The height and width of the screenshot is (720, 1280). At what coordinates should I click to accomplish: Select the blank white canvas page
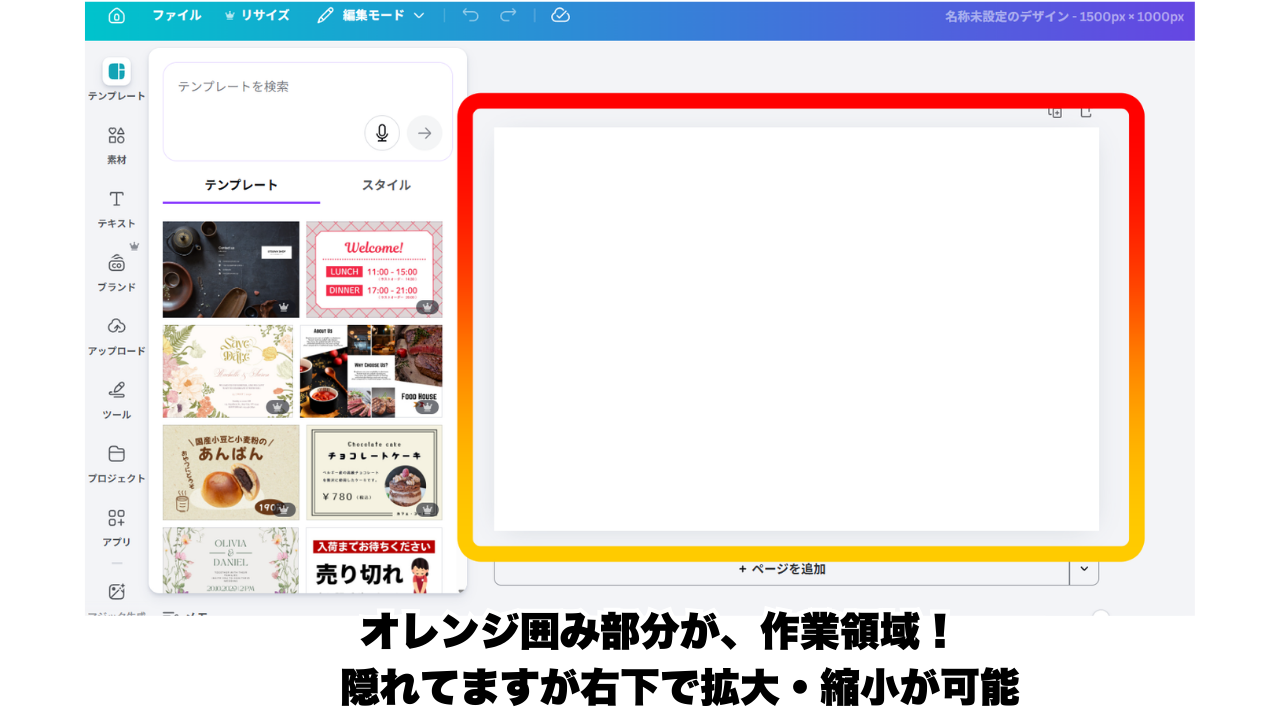(796, 329)
